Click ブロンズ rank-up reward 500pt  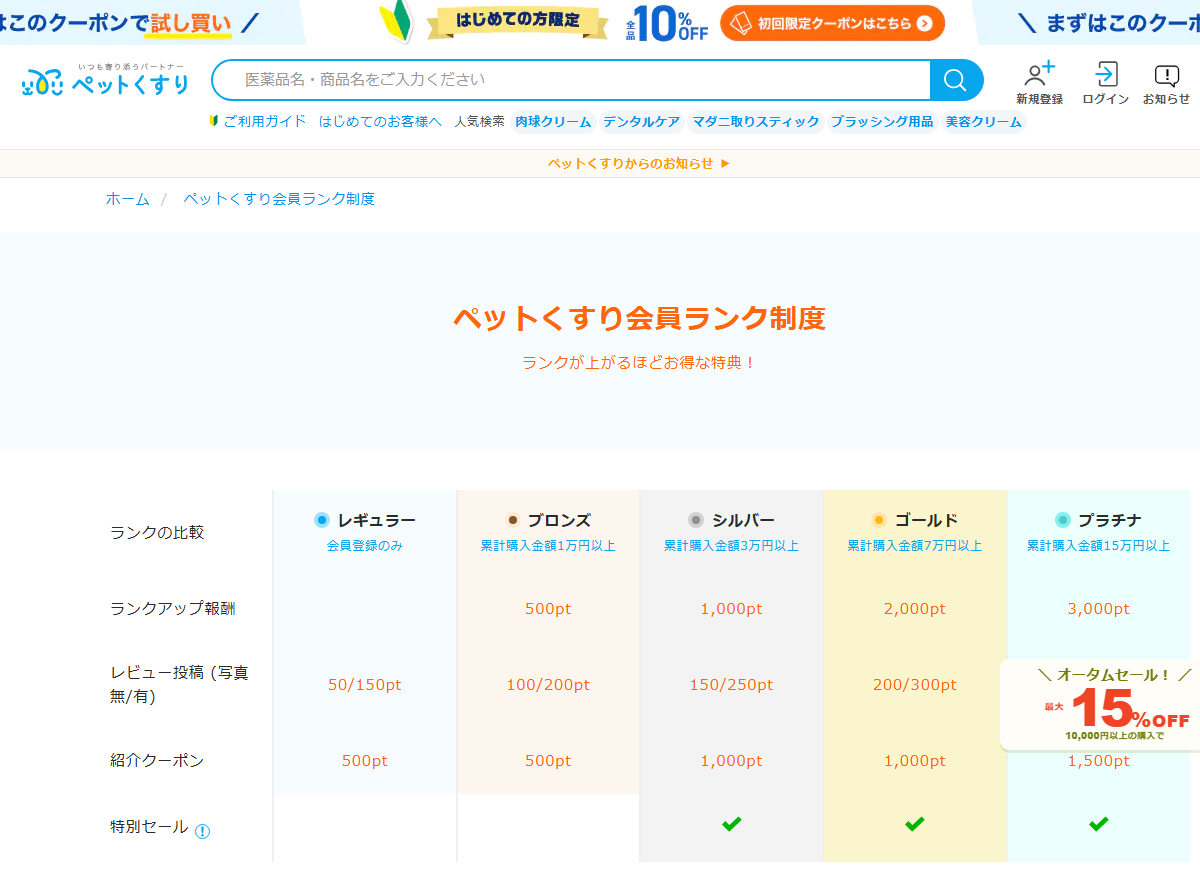(x=548, y=608)
